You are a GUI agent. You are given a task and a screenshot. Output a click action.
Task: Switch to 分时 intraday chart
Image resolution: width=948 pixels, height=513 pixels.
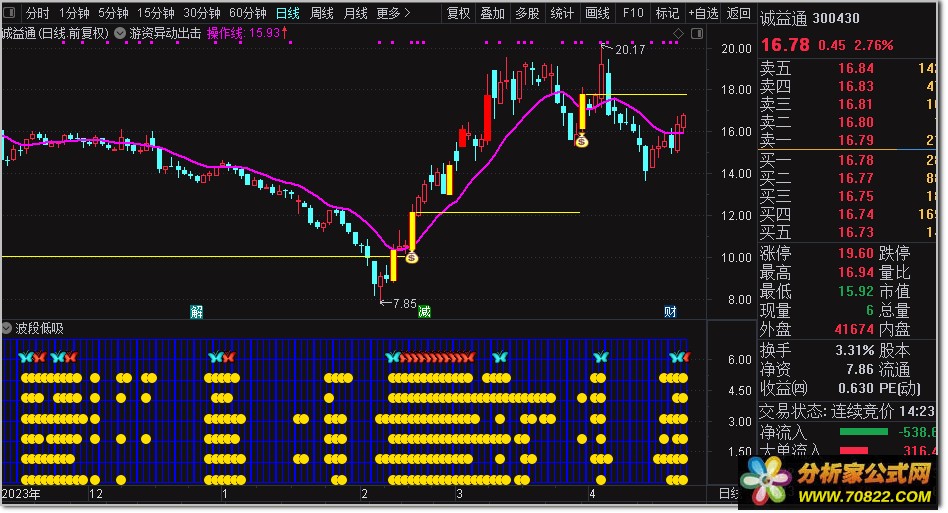click(x=37, y=13)
